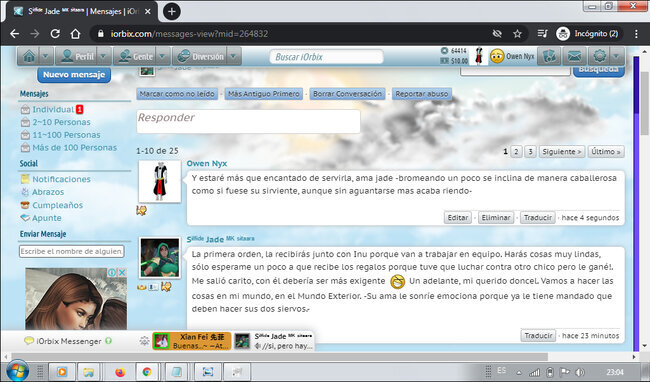Click the Notificaciones note icon
650x382 pixels.
point(25,179)
